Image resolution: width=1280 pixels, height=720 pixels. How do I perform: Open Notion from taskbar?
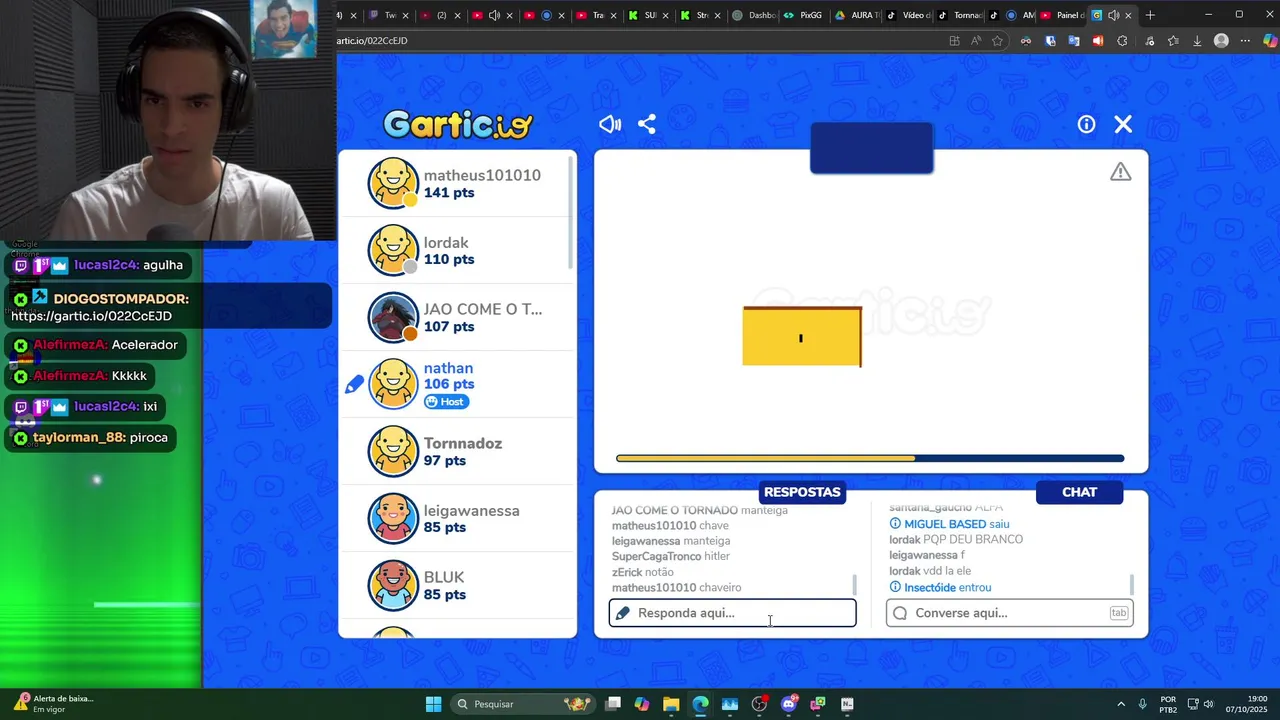click(x=847, y=704)
